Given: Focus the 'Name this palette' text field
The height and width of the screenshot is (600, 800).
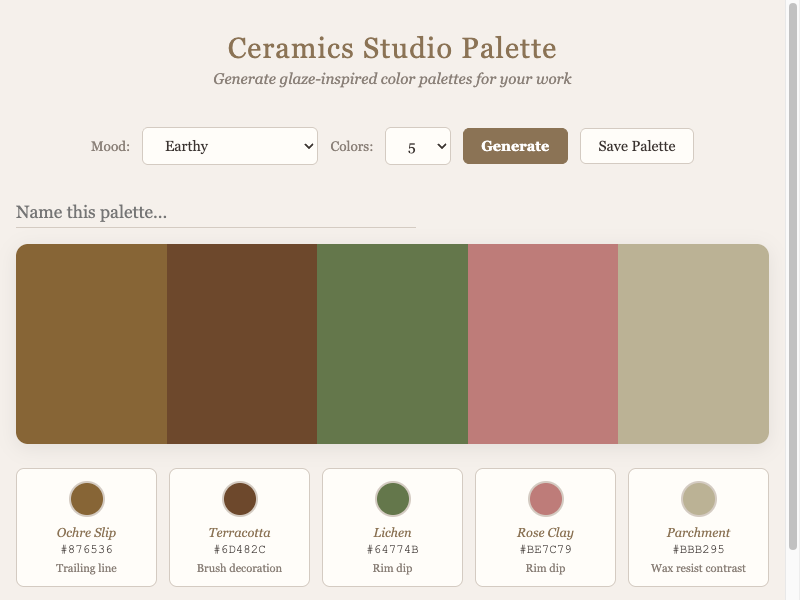Looking at the screenshot, I should pyautogui.click(x=215, y=212).
